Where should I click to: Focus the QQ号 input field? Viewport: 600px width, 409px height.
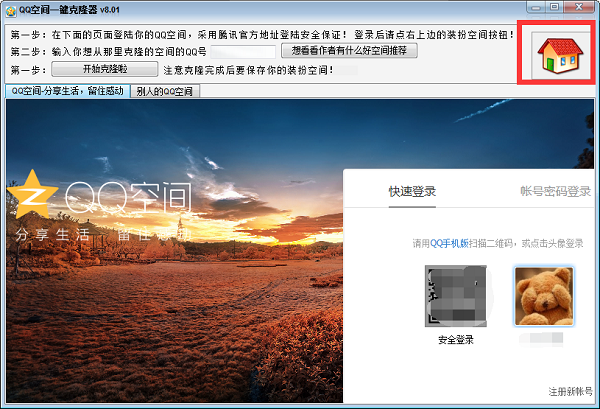tap(243, 51)
